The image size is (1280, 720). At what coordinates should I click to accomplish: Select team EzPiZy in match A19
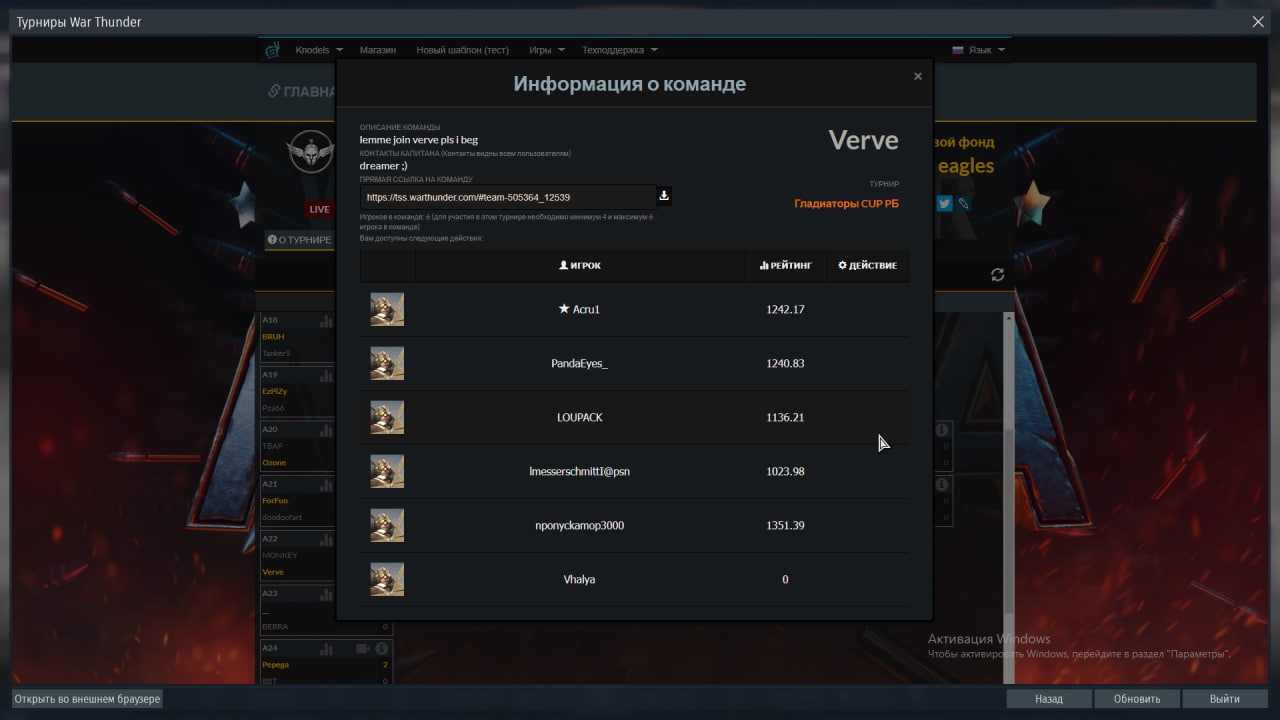point(274,391)
